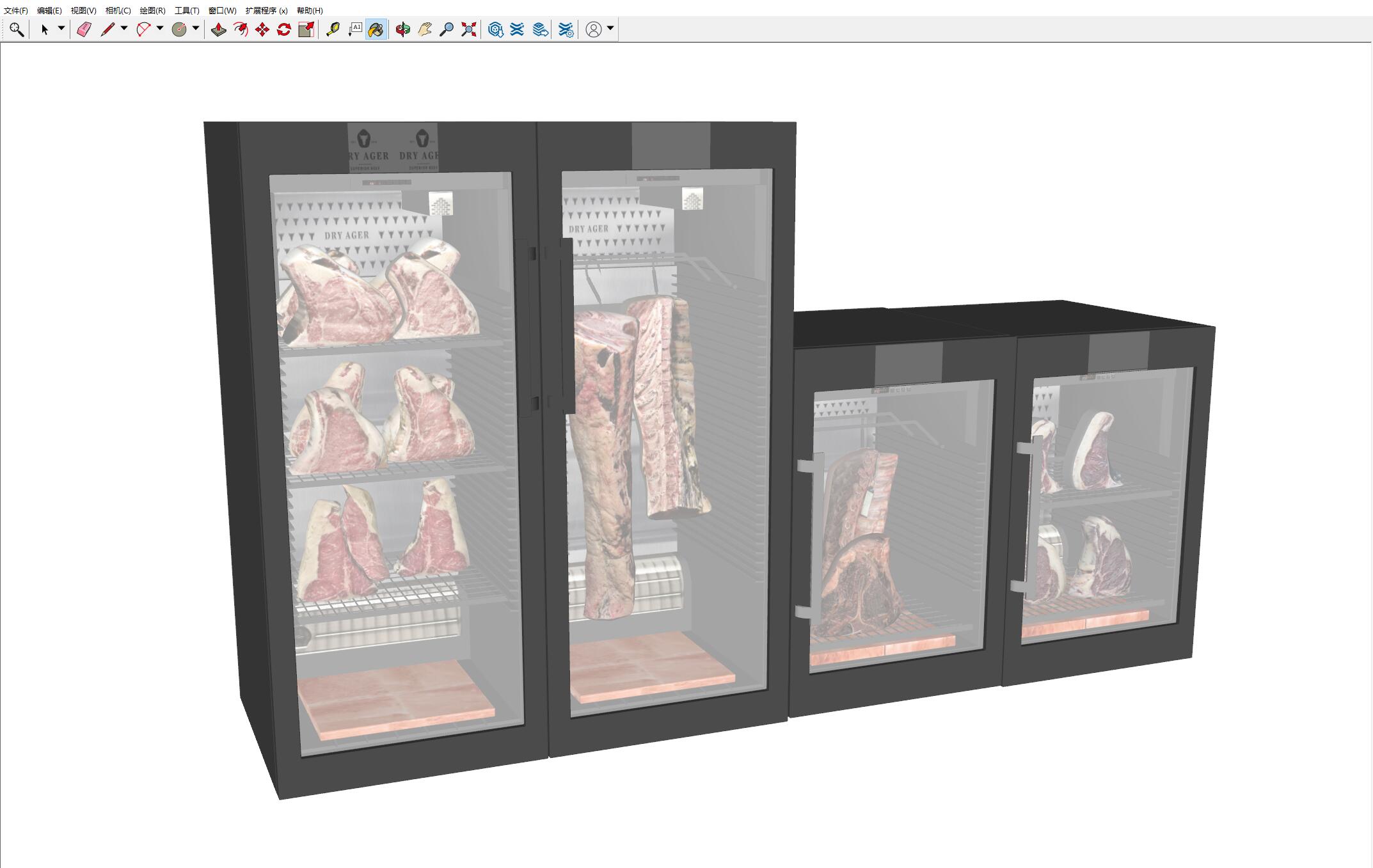Choose the Pan hand tool
The height and width of the screenshot is (868, 1373).
click(425, 29)
